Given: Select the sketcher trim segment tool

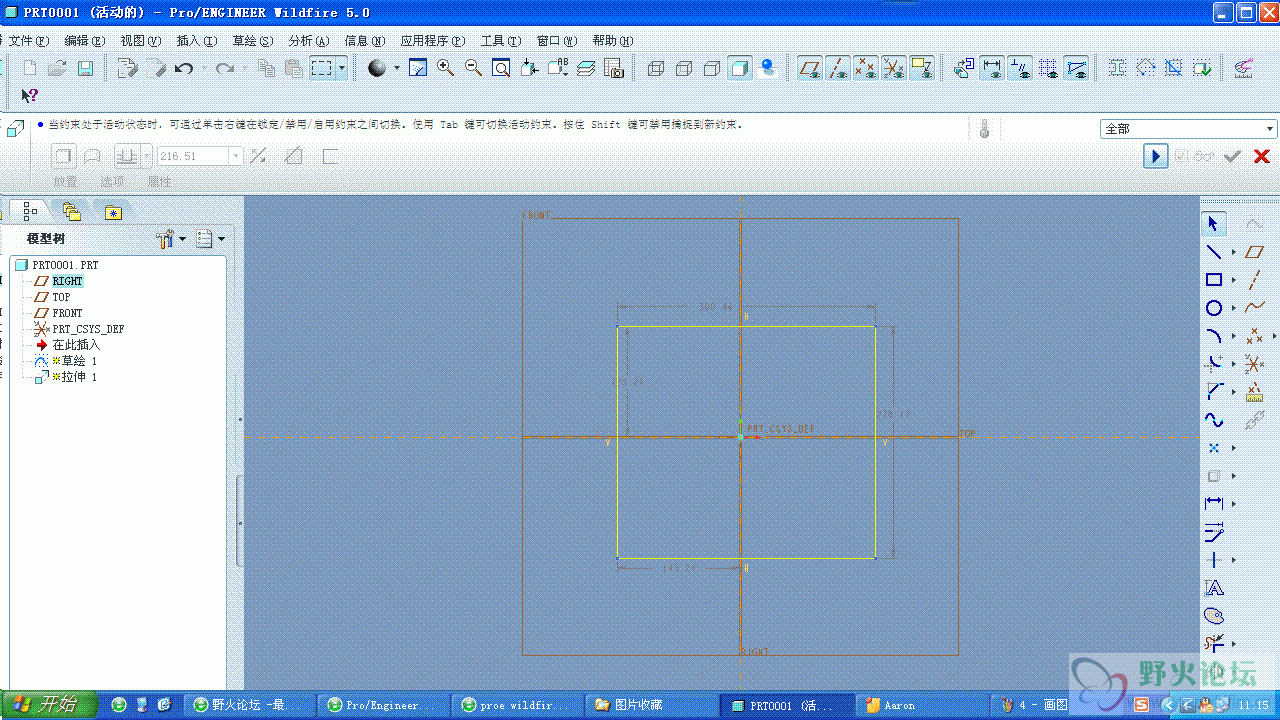Looking at the screenshot, I should click(x=1213, y=643).
